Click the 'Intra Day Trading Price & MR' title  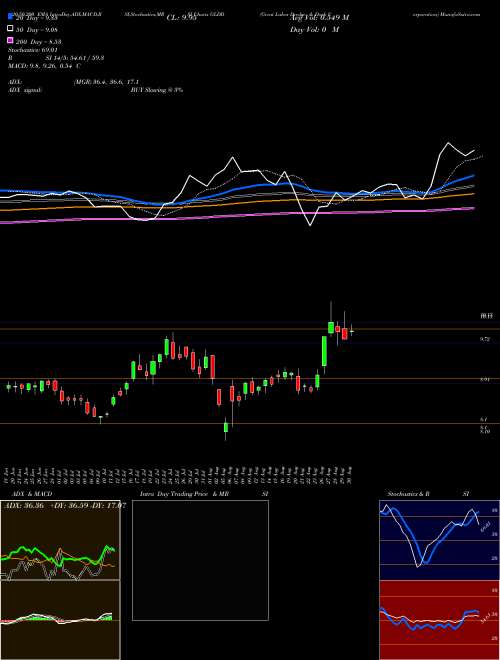(x=184, y=493)
